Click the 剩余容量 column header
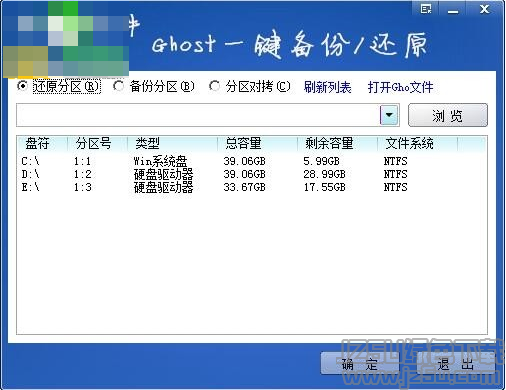The width and height of the screenshot is (506, 390). pyautogui.click(x=337, y=144)
